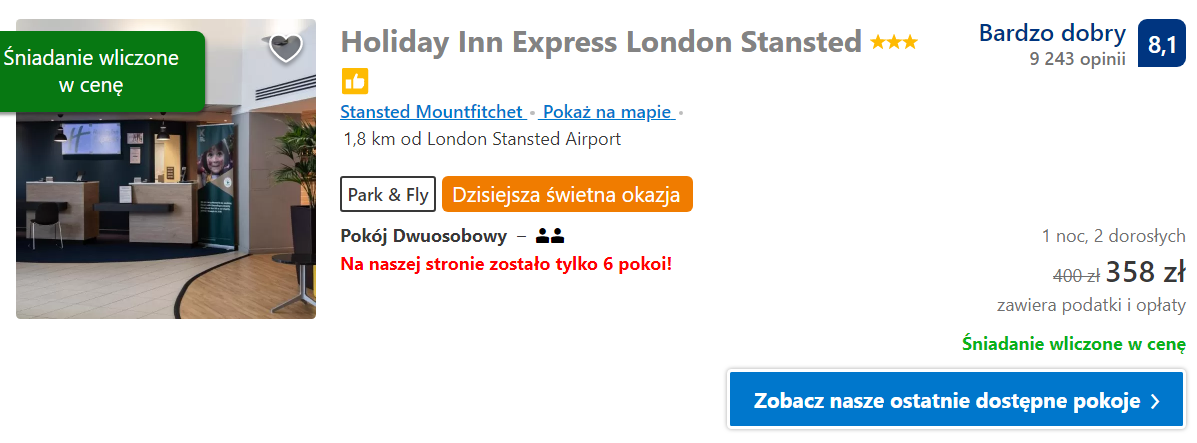Click the heart wishlist icon on the hotel photo
The width and height of the screenshot is (1197, 443).
[285, 48]
